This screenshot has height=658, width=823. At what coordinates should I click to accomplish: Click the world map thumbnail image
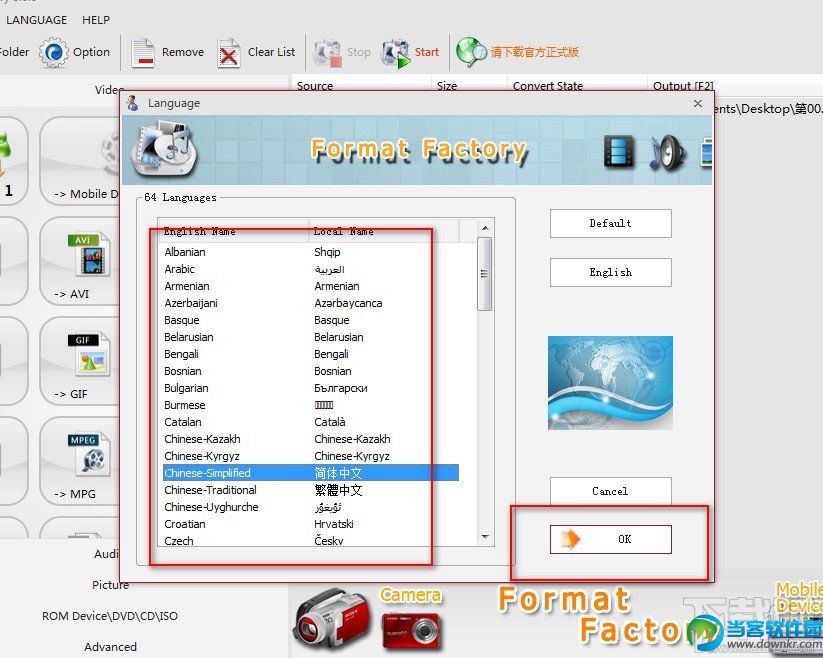click(610, 383)
